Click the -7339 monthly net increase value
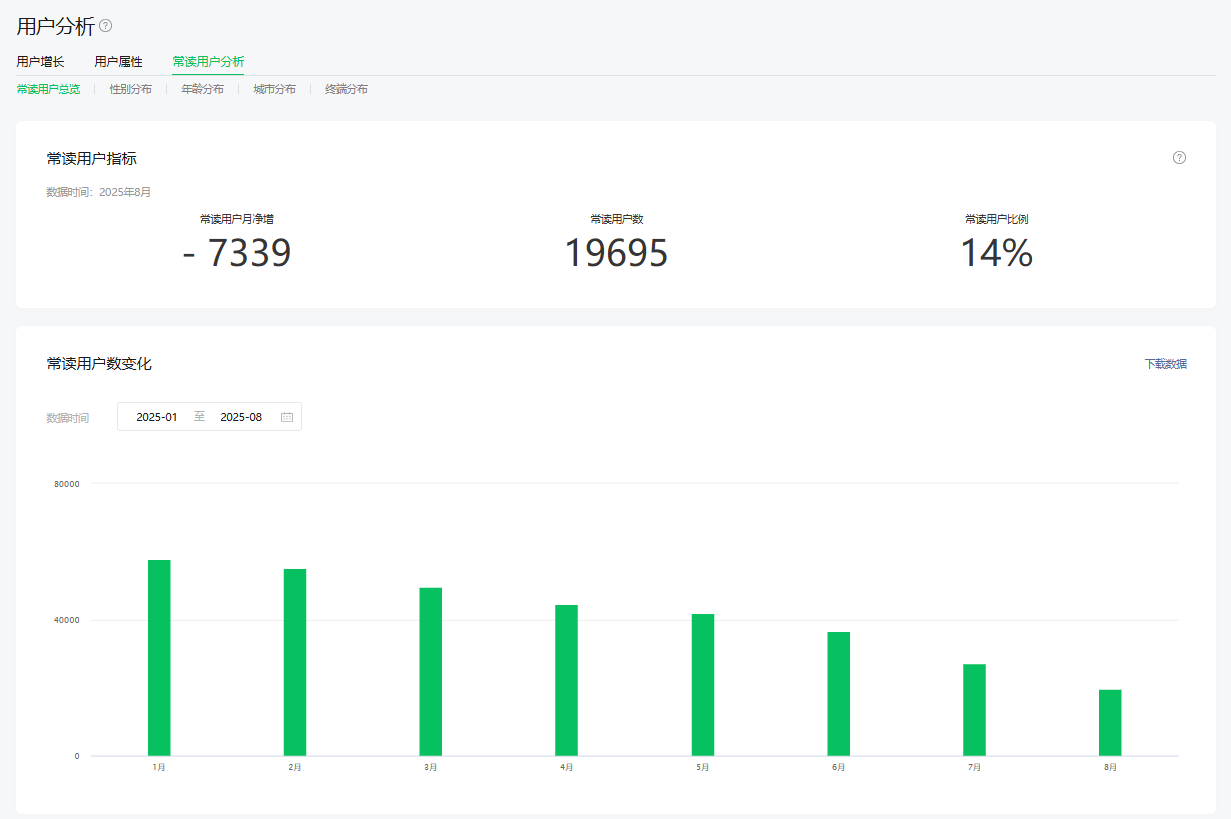The height and width of the screenshot is (819, 1231). pyautogui.click(x=237, y=254)
